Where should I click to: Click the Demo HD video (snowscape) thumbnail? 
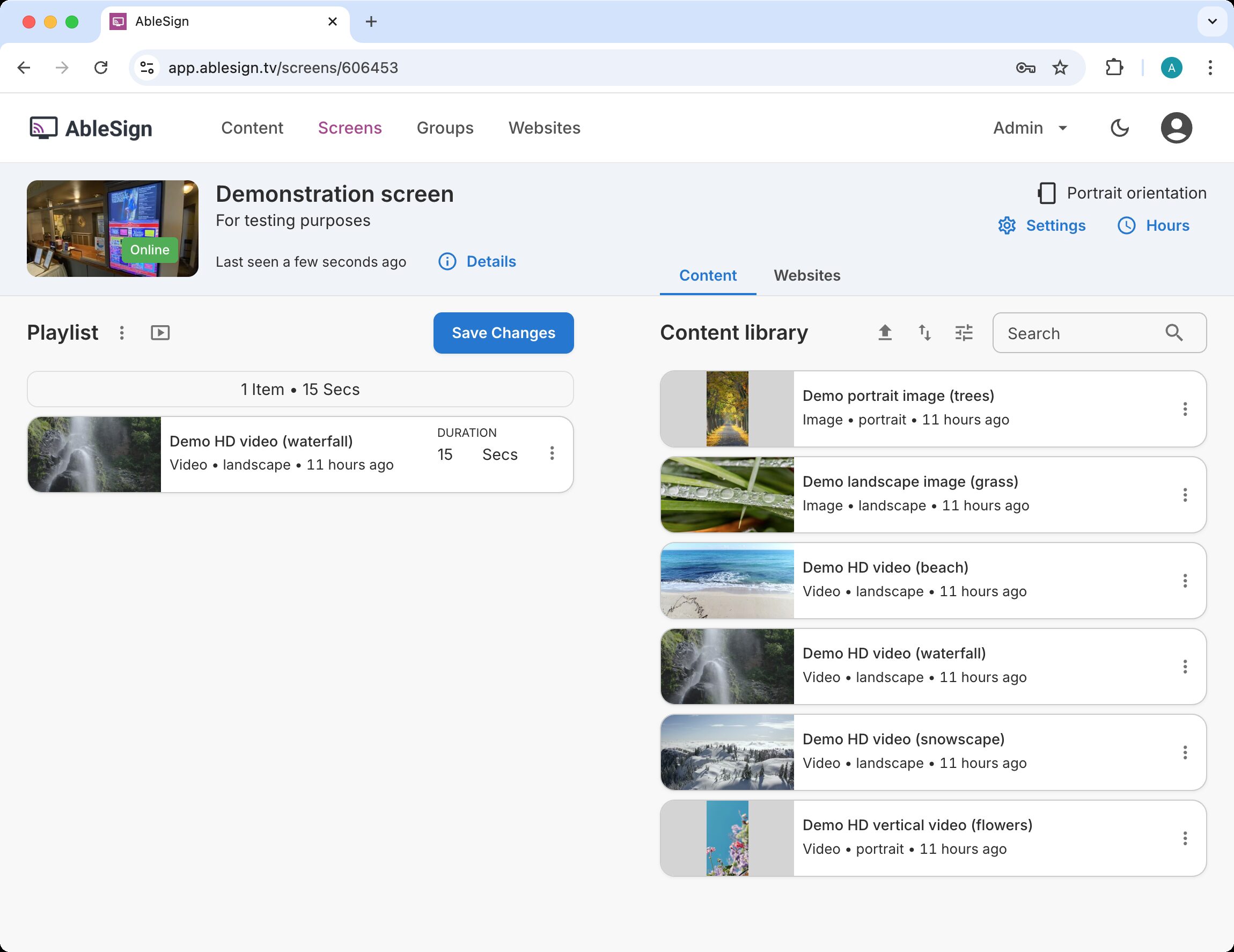pos(727,752)
